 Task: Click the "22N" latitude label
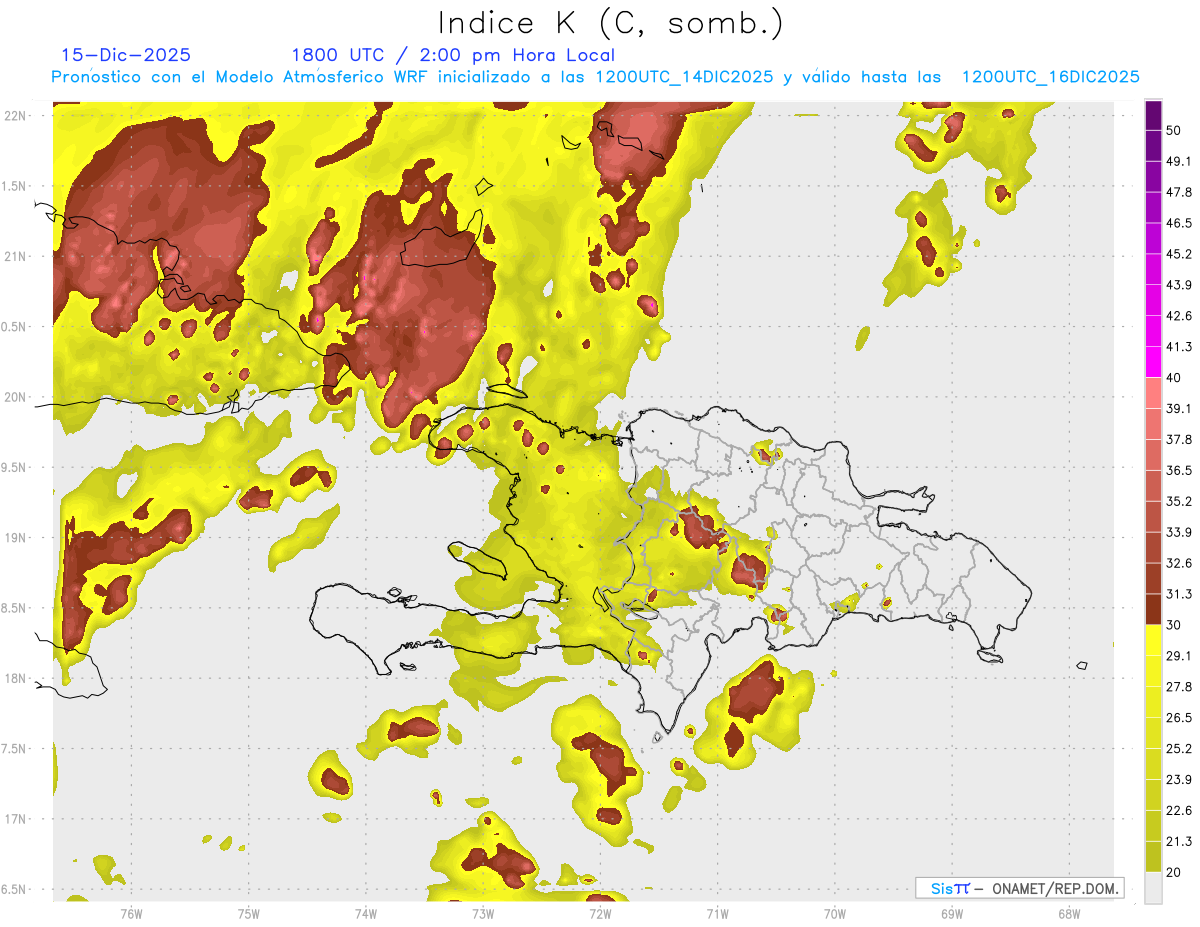tap(15, 115)
